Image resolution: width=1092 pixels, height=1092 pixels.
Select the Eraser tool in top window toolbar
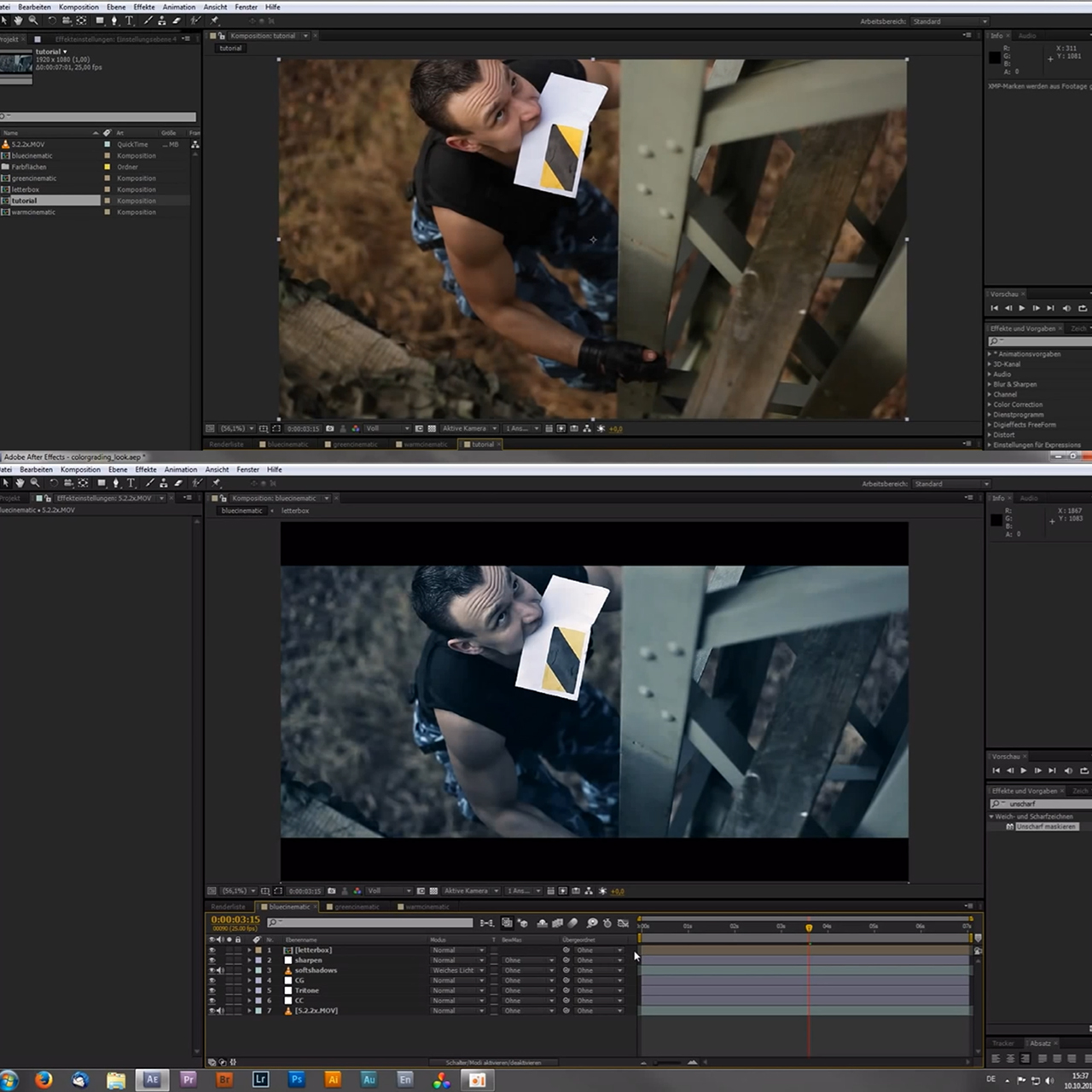(x=177, y=20)
